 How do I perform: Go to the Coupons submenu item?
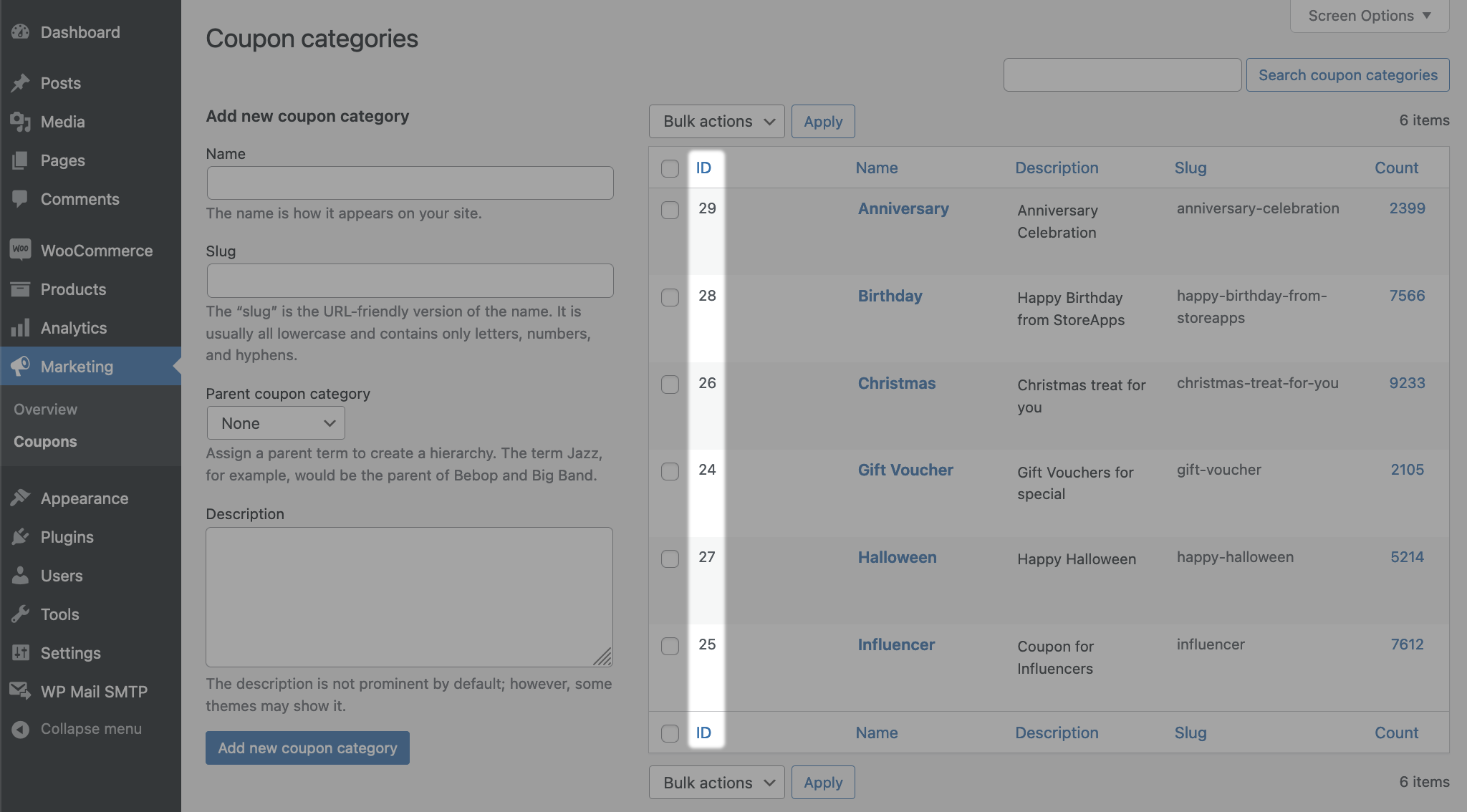pos(44,441)
